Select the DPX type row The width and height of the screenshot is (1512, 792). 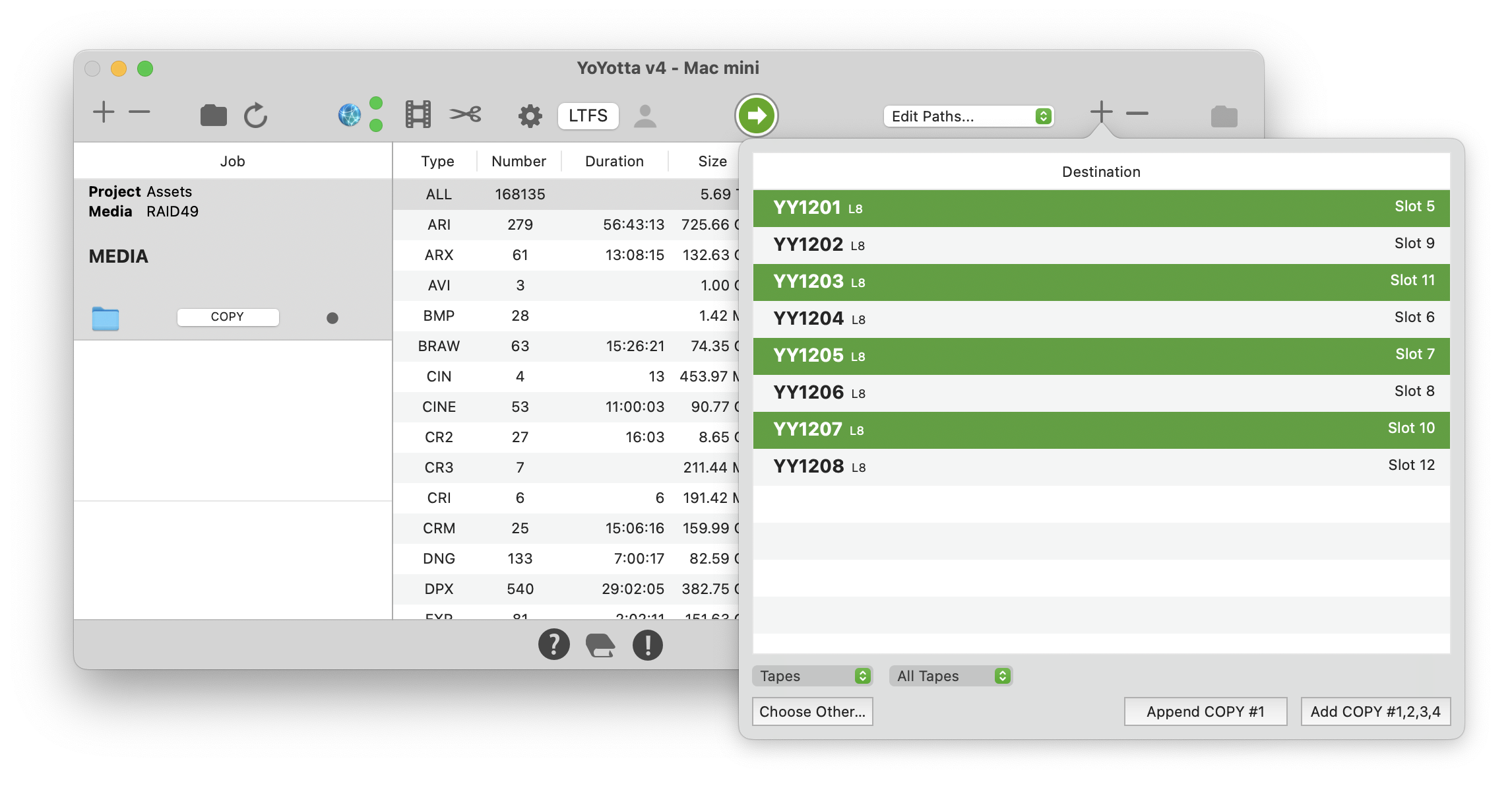pyautogui.click(x=566, y=589)
